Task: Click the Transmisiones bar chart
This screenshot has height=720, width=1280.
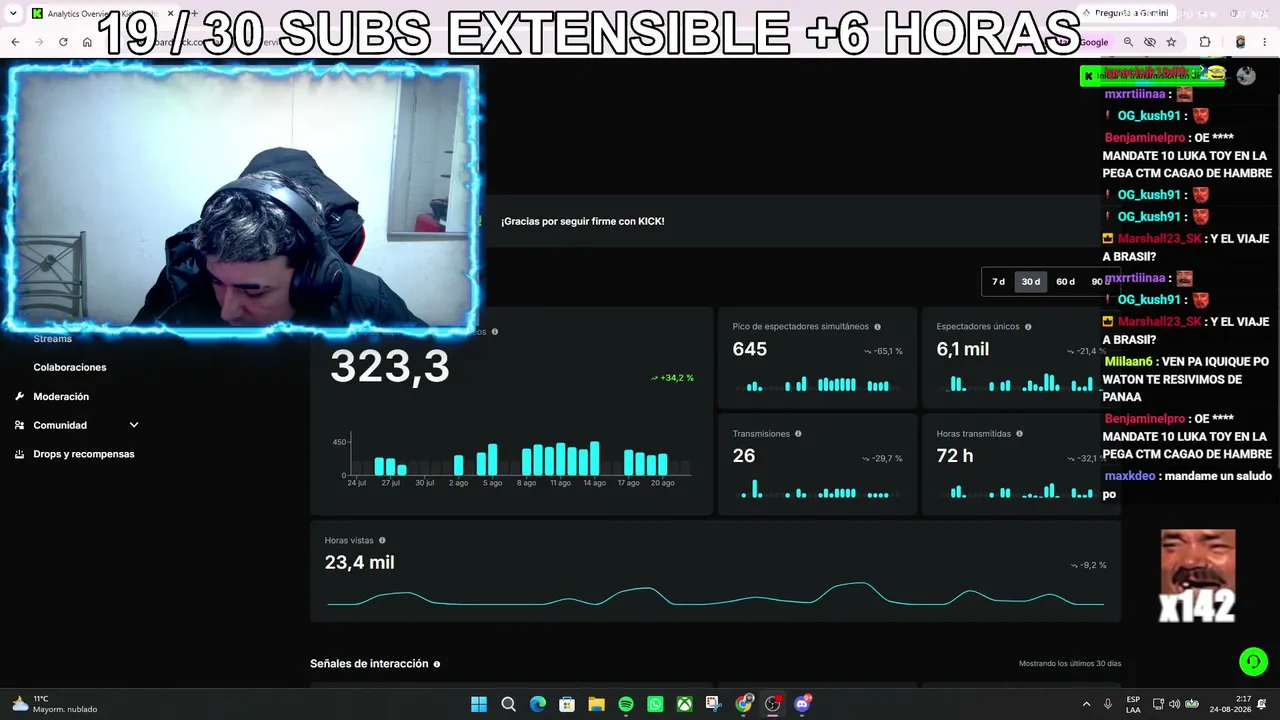Action: pyautogui.click(x=817, y=489)
